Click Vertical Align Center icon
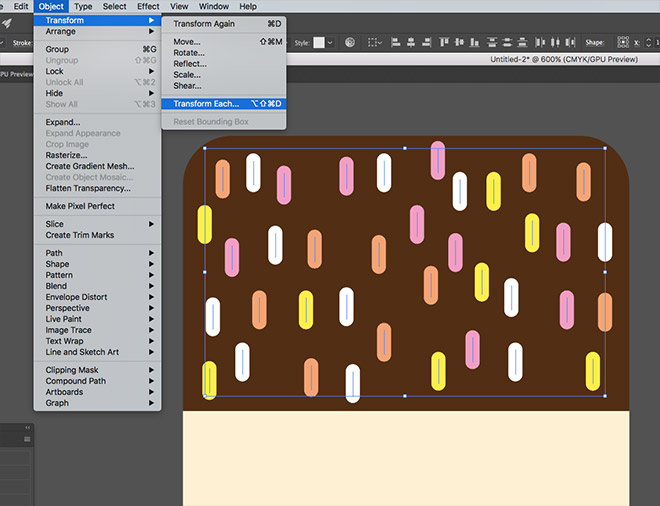This screenshot has width=660, height=506. click(459, 42)
